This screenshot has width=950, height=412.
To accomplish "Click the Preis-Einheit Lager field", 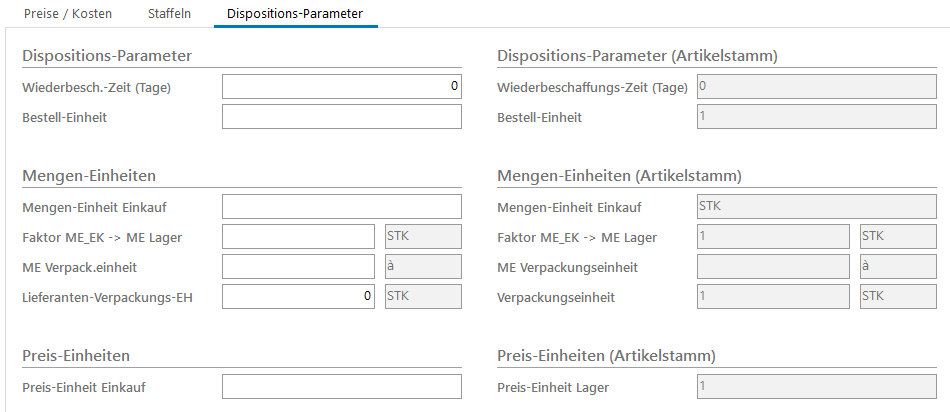I will click(x=816, y=387).
